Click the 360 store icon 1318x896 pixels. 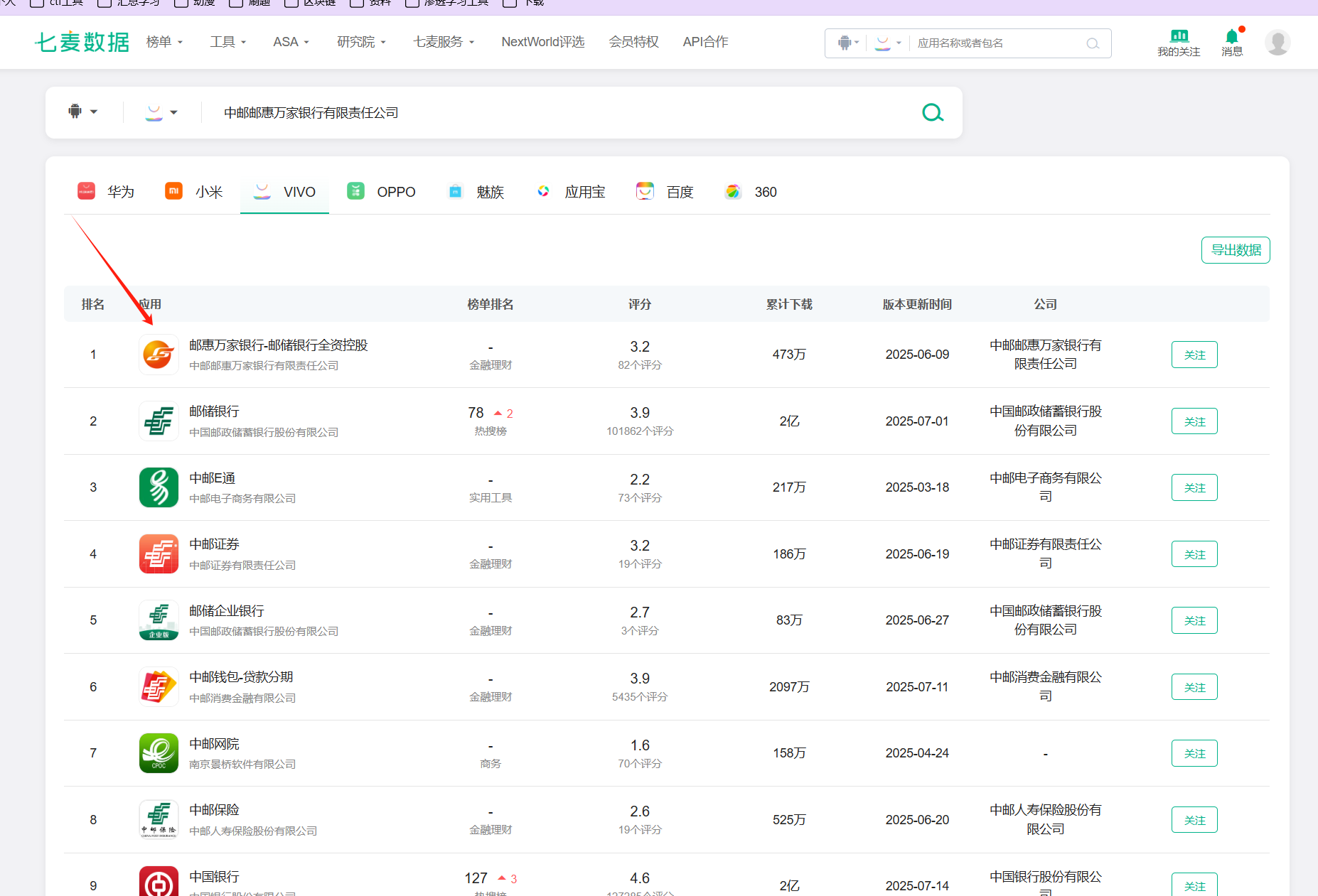pos(733,191)
